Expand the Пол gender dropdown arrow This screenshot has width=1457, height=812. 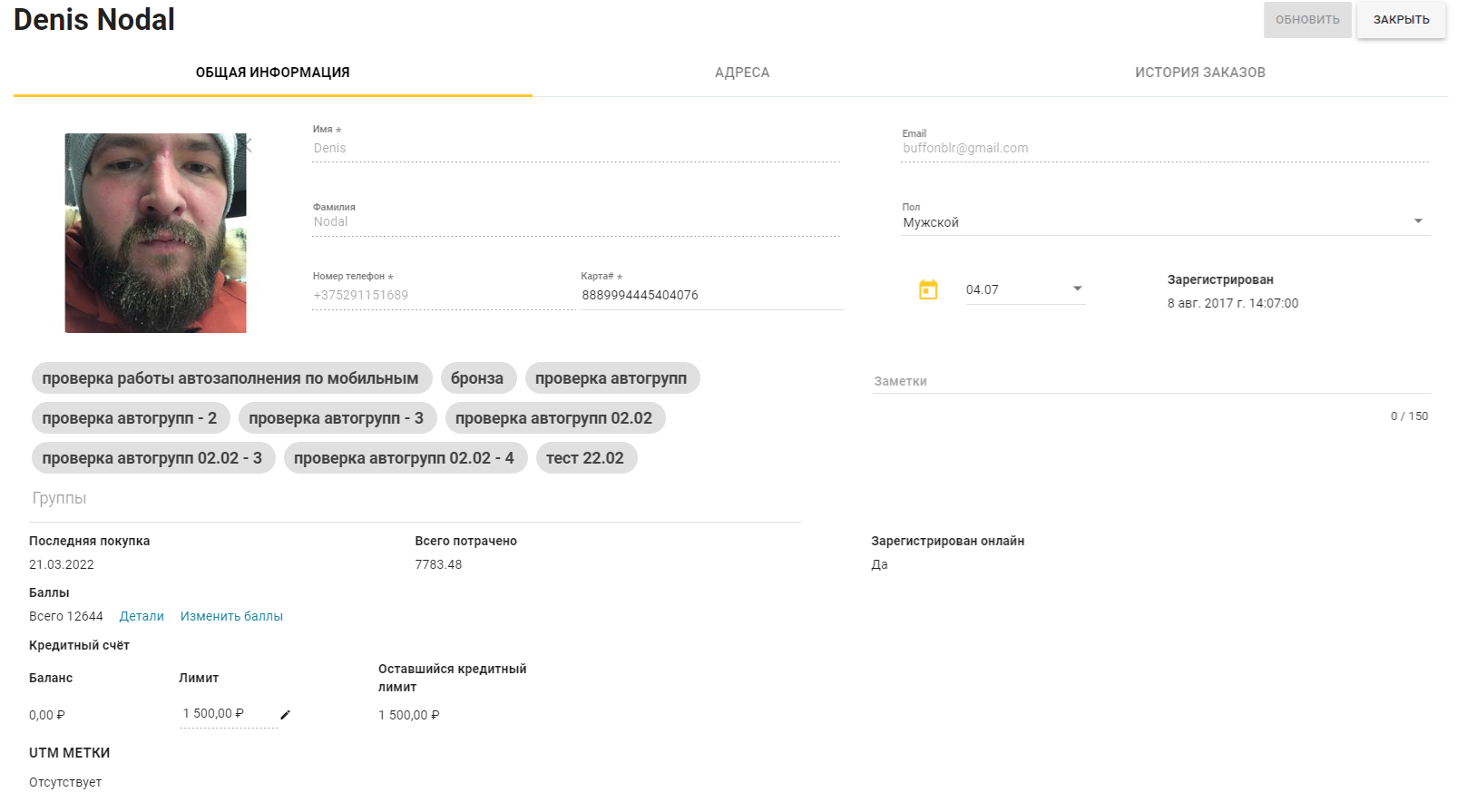(1418, 221)
